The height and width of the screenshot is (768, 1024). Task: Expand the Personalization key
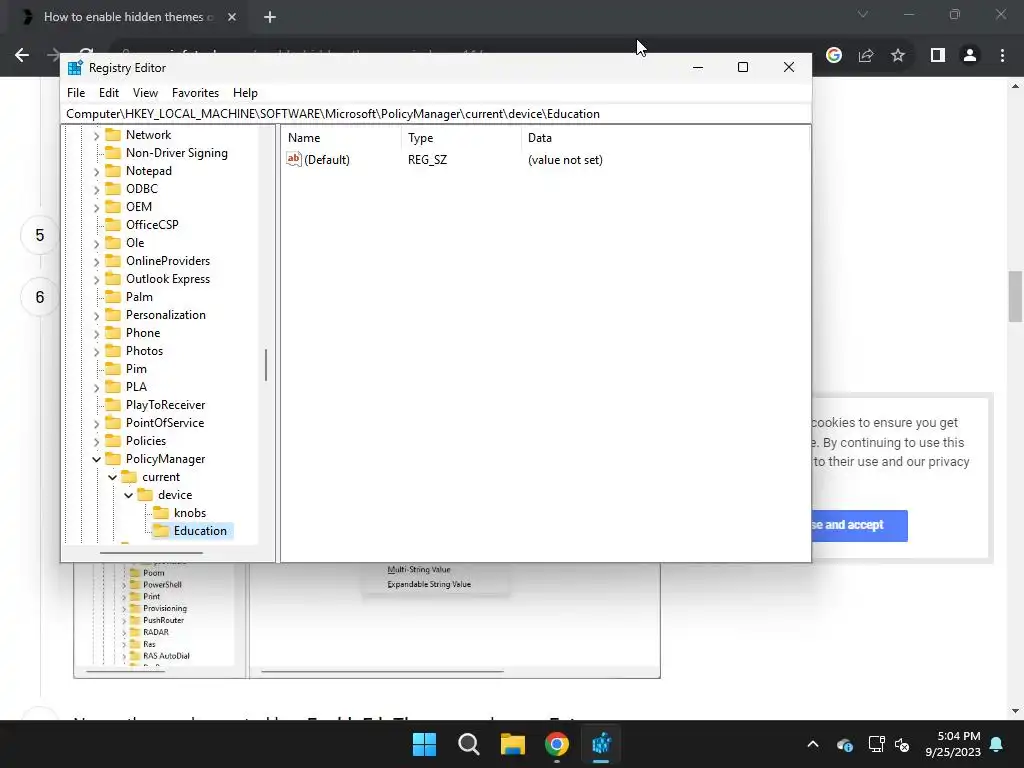[97, 315]
